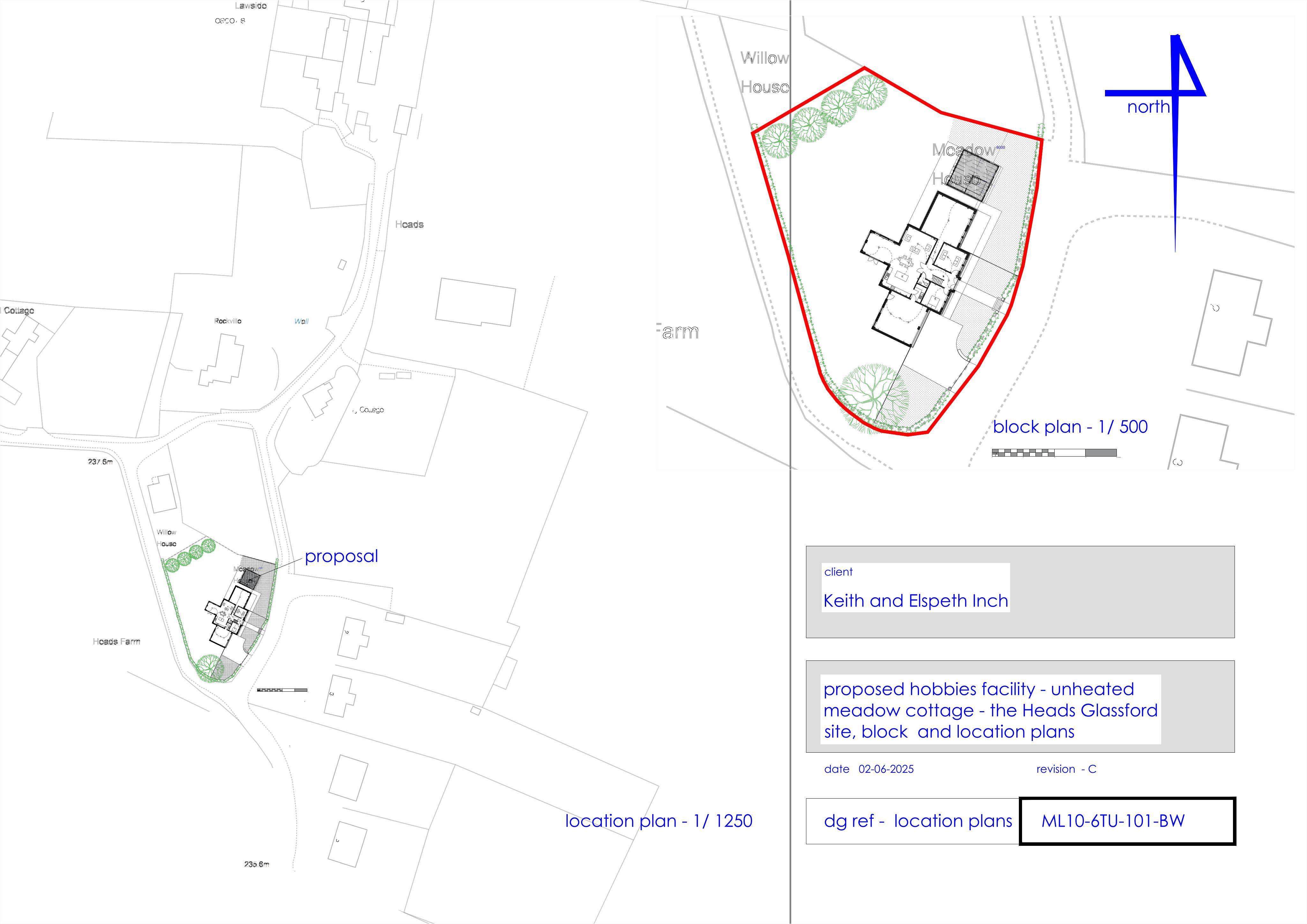
Task: Select the blue 'proposal' annotation label
Action: (x=341, y=556)
